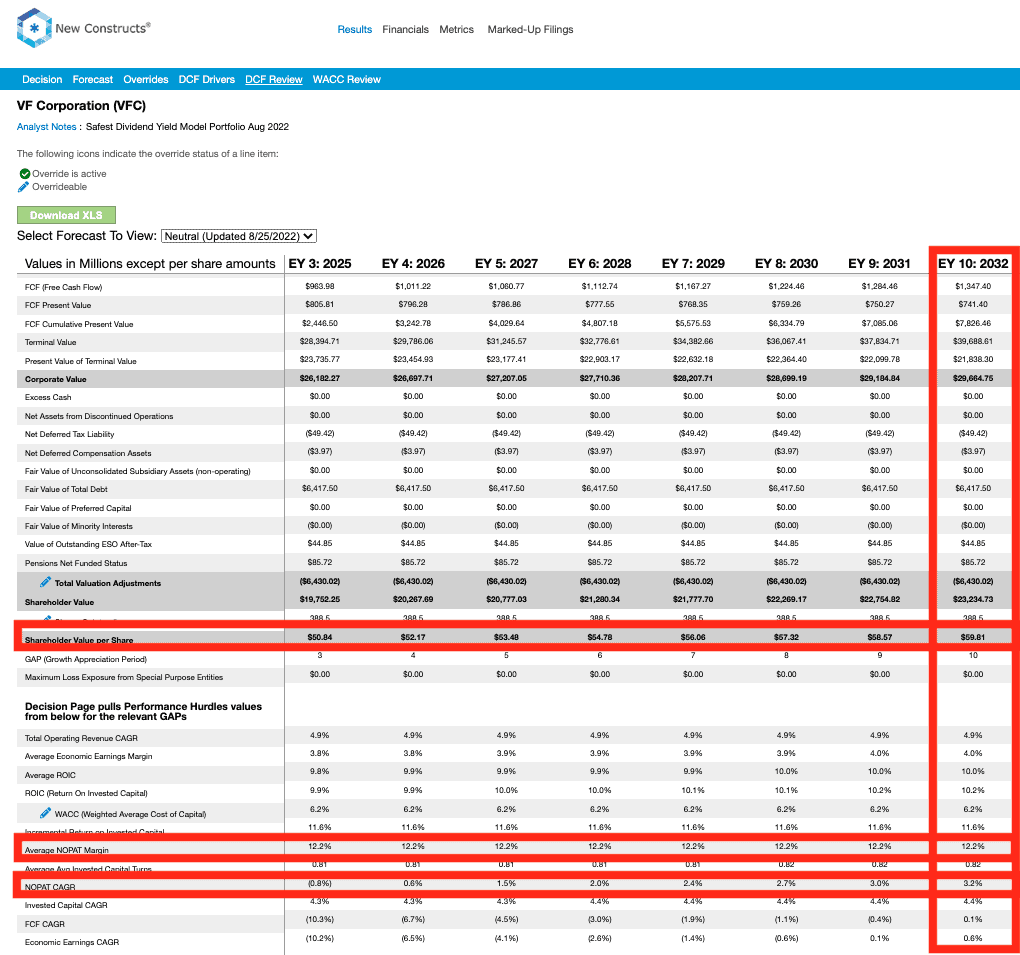This screenshot has width=1020, height=955.
Task: Click the EY 9: 2031 column header
Action: pos(879,263)
